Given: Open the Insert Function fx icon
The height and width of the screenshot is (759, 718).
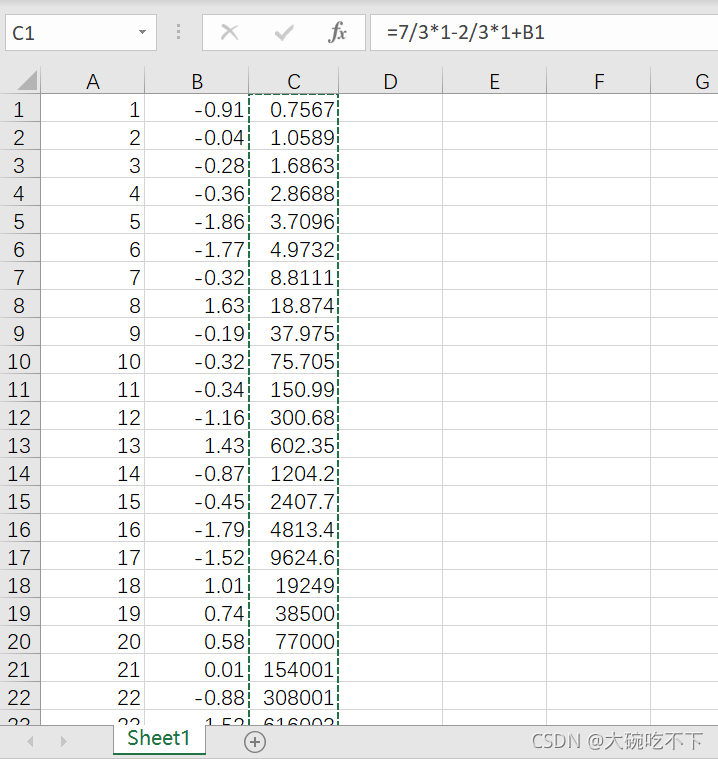Looking at the screenshot, I should (337, 33).
